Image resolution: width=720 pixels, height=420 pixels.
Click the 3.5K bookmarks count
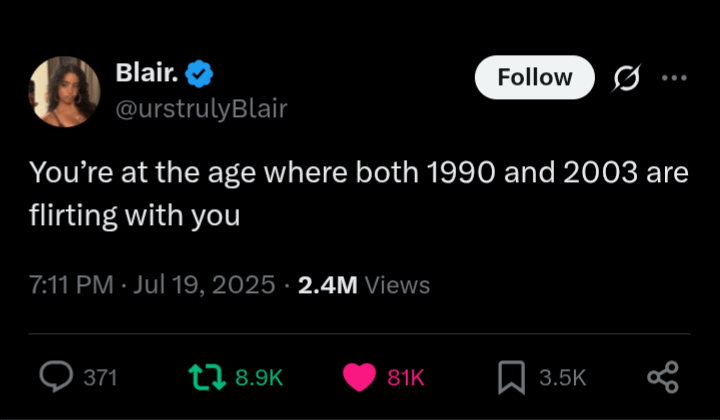tap(562, 377)
